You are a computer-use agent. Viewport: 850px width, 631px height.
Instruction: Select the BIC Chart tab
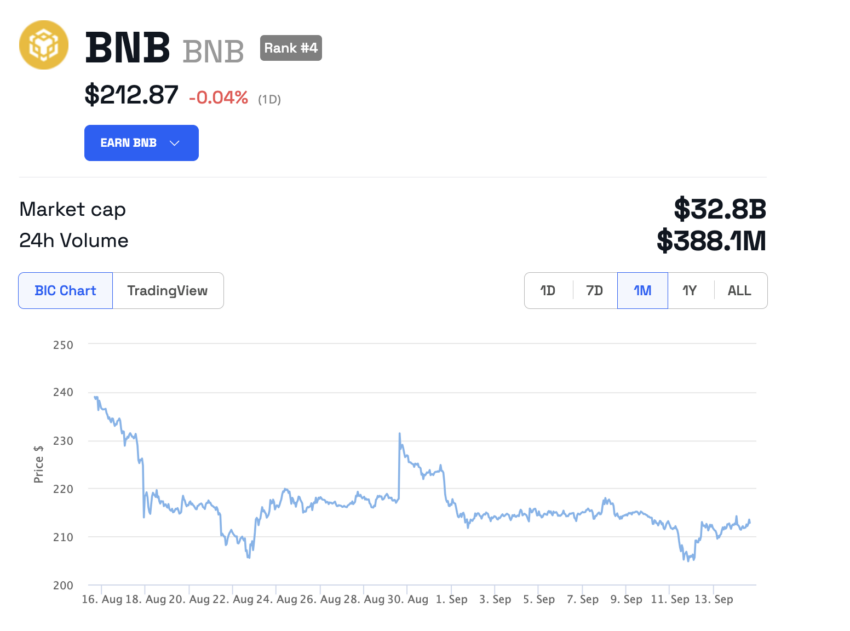click(x=64, y=290)
